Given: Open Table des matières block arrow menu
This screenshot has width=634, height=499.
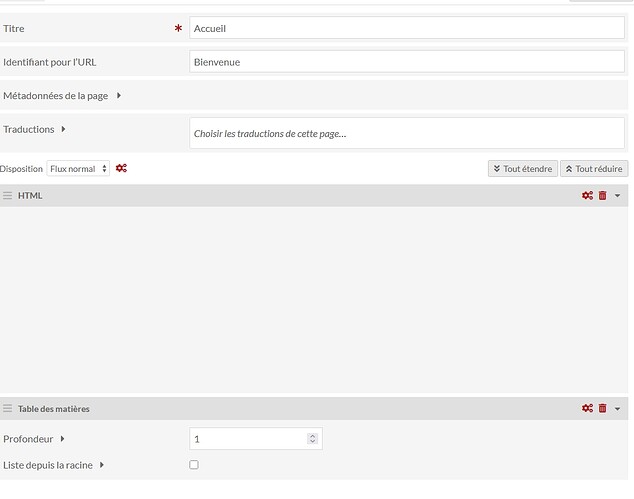Looking at the screenshot, I should 618,408.
